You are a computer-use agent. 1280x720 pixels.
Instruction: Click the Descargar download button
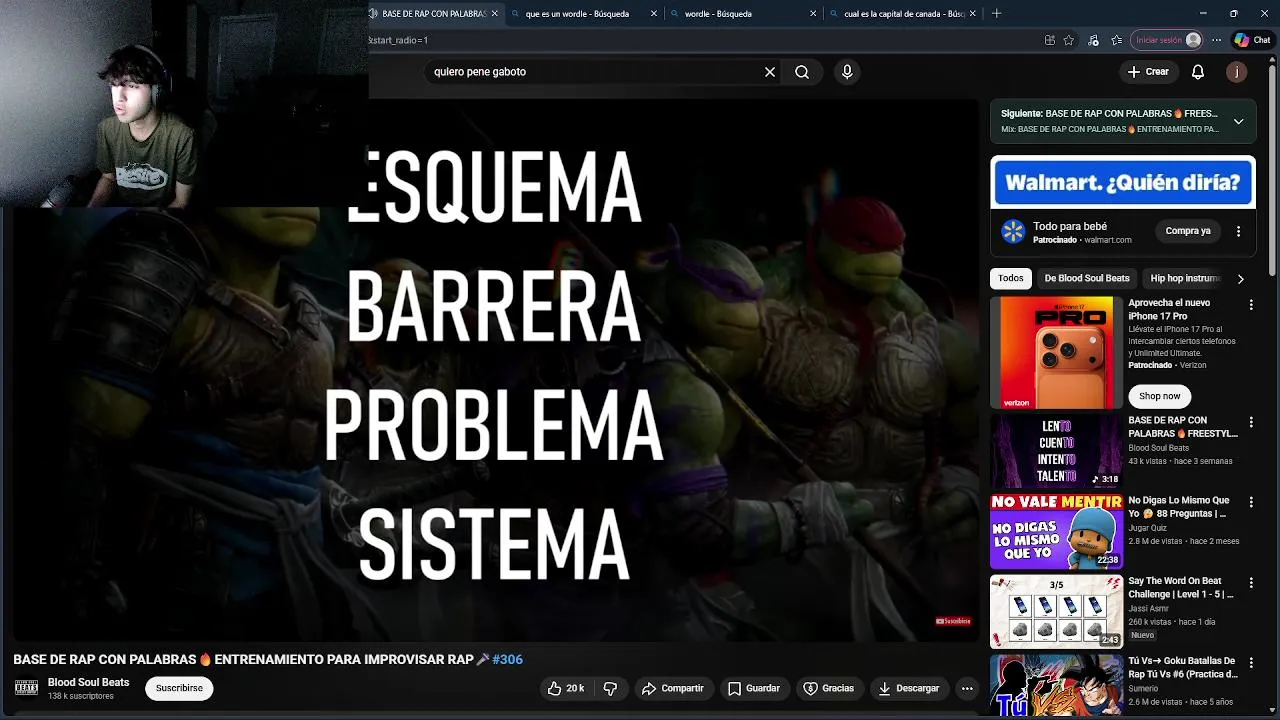pyautogui.click(x=909, y=688)
